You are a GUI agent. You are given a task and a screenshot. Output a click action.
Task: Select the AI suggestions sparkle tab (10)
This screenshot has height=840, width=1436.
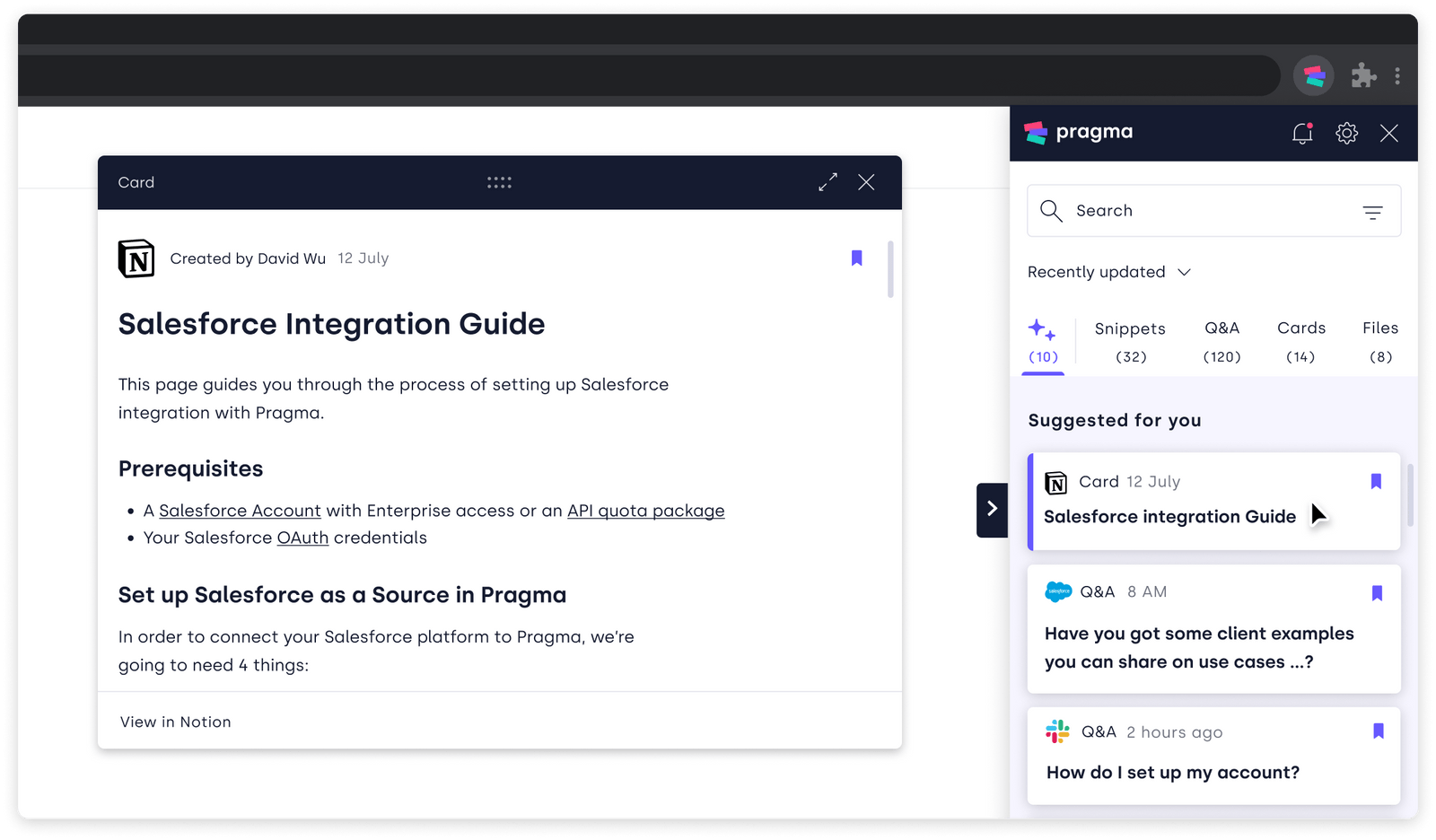point(1043,342)
